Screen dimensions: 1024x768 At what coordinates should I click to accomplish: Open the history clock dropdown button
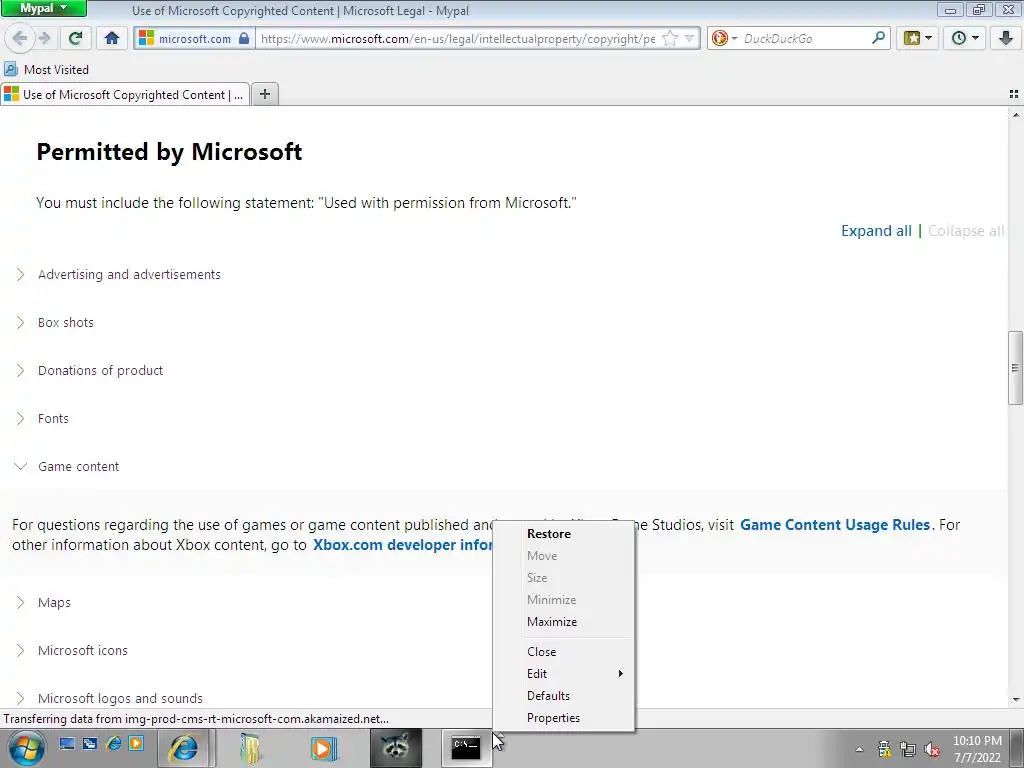(x=965, y=39)
